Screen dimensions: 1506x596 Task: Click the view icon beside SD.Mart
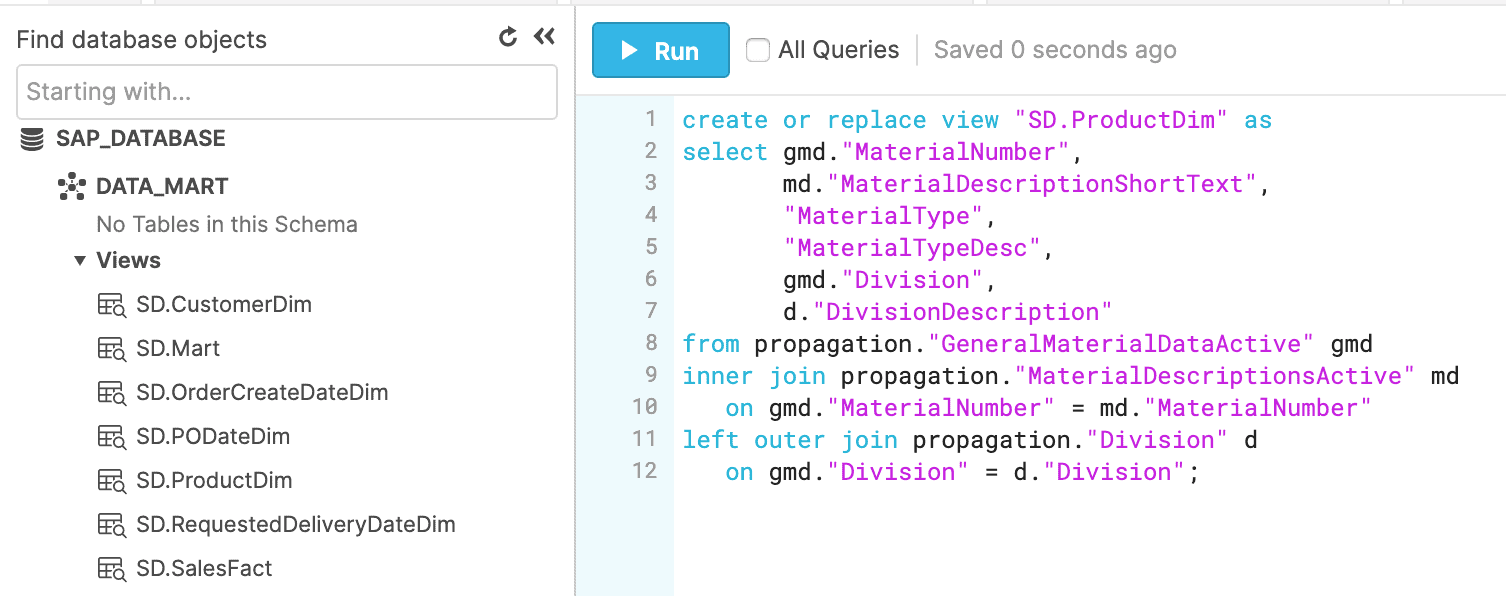(x=111, y=349)
